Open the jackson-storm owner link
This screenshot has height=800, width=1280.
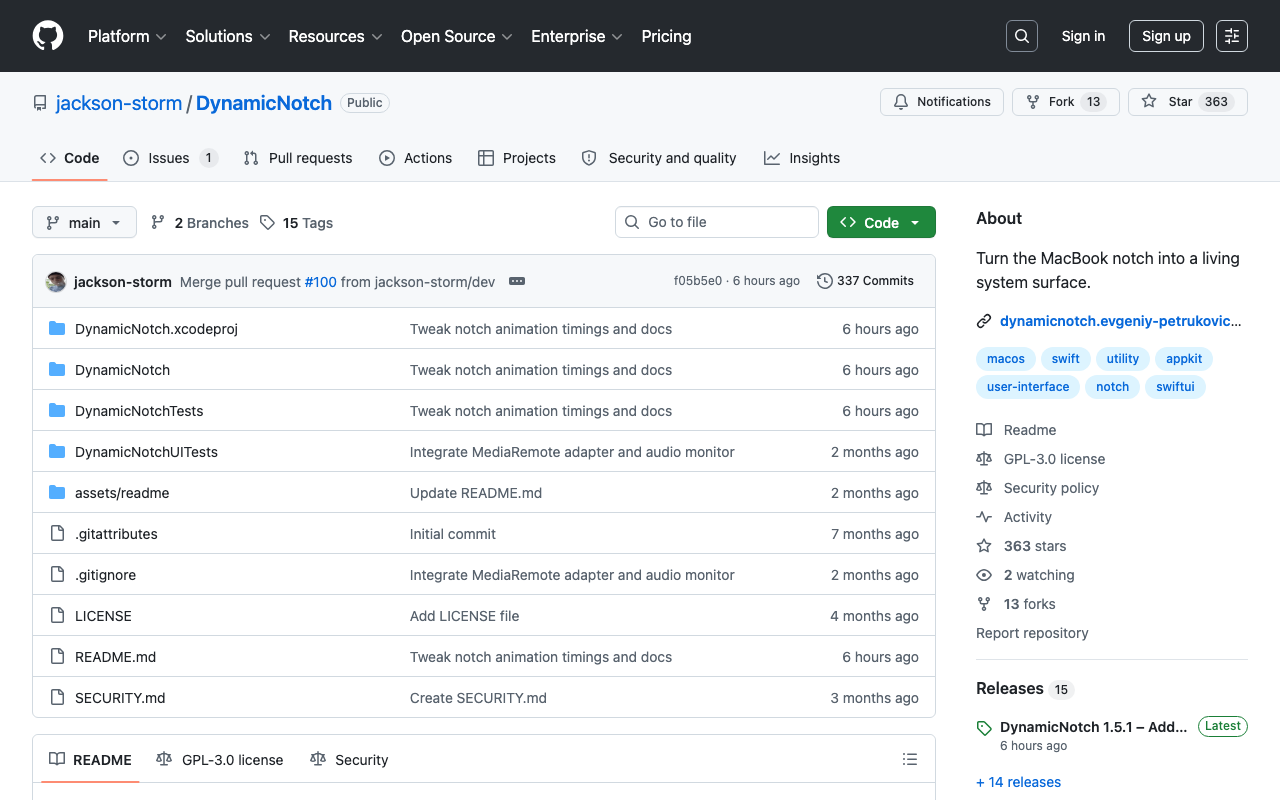click(119, 103)
